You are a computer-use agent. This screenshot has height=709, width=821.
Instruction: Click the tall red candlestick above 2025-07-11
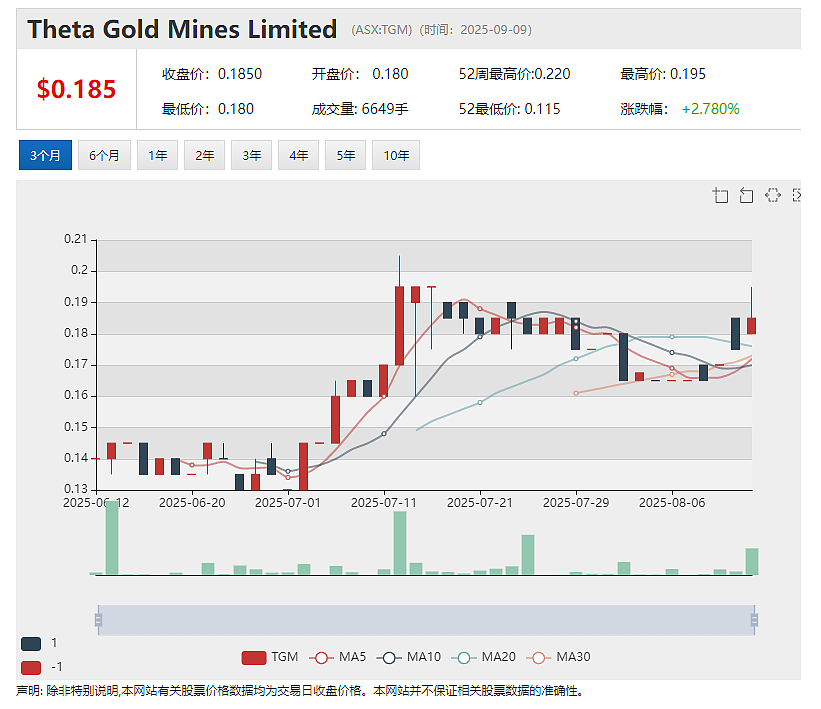pos(400,326)
